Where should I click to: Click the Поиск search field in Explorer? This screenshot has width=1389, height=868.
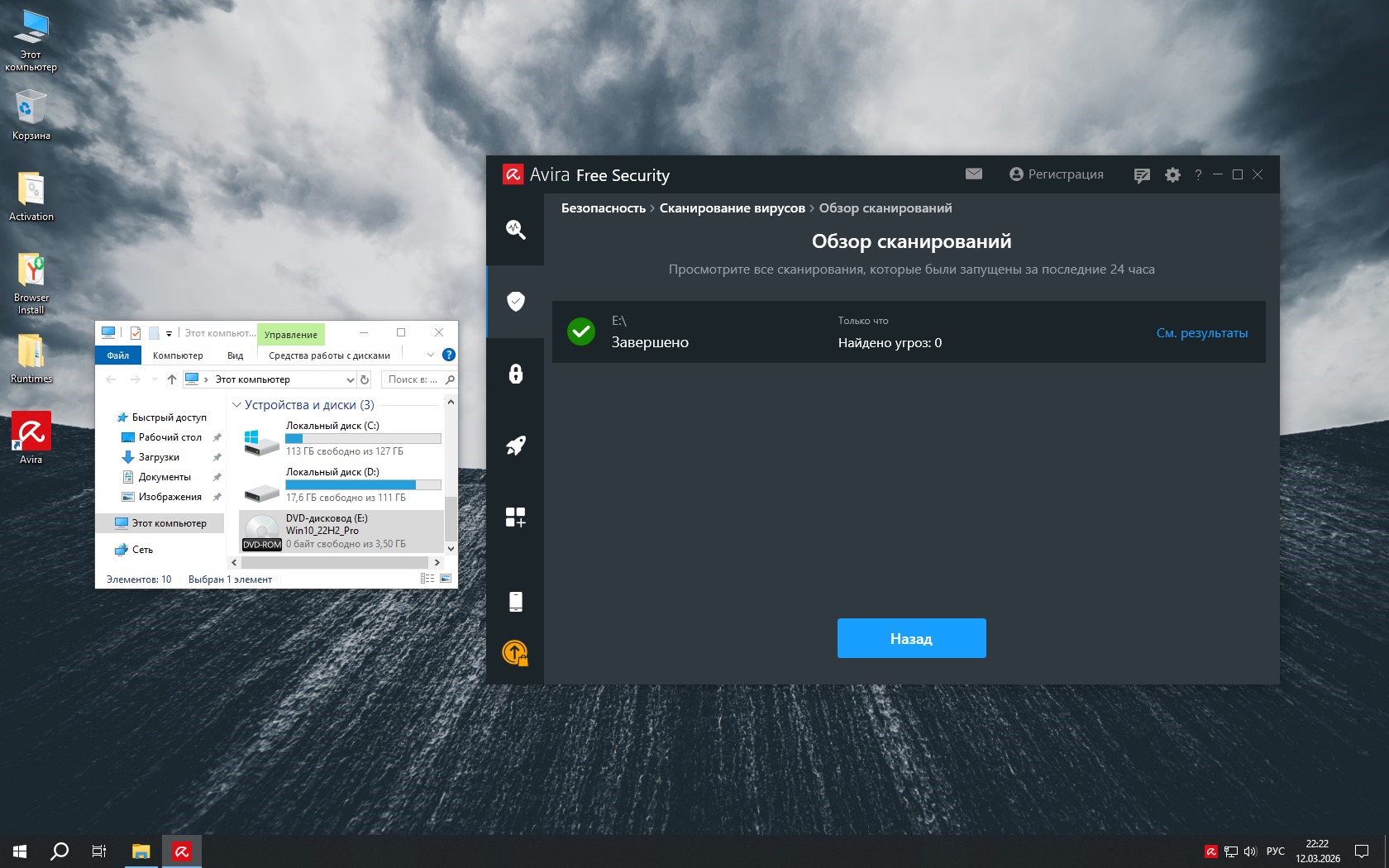[x=413, y=379]
